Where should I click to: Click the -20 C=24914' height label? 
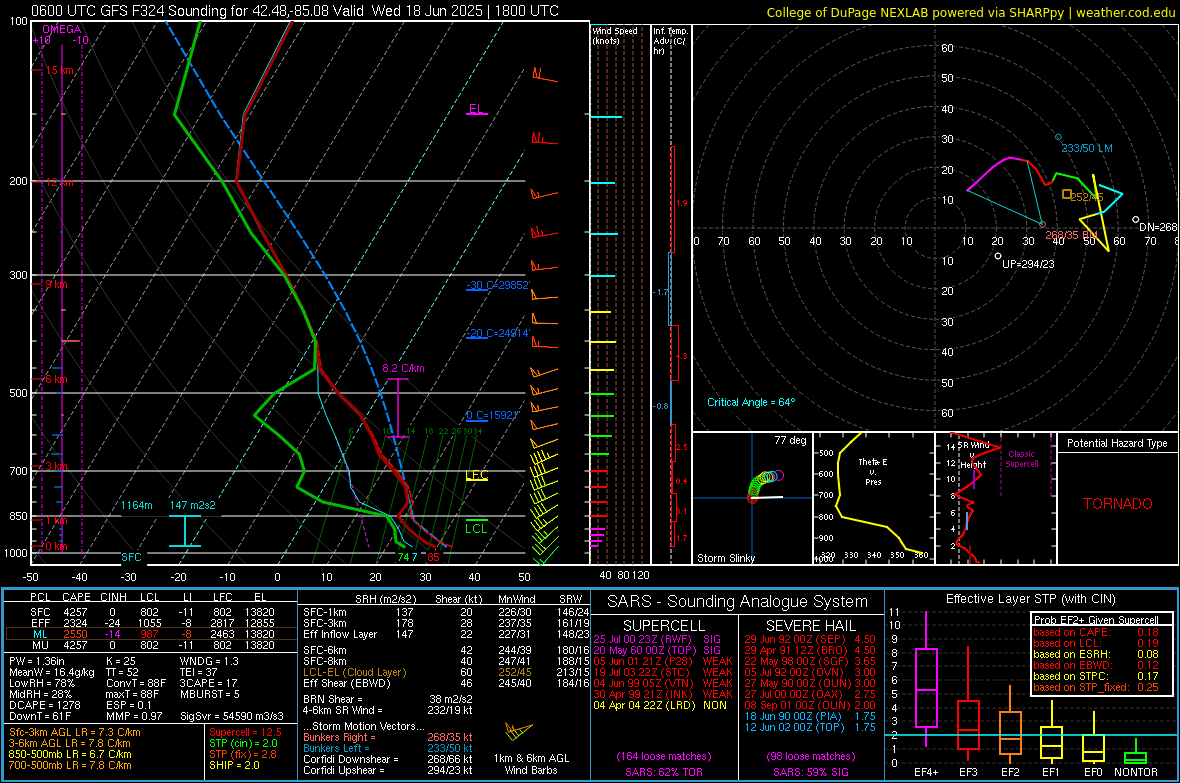(x=498, y=333)
